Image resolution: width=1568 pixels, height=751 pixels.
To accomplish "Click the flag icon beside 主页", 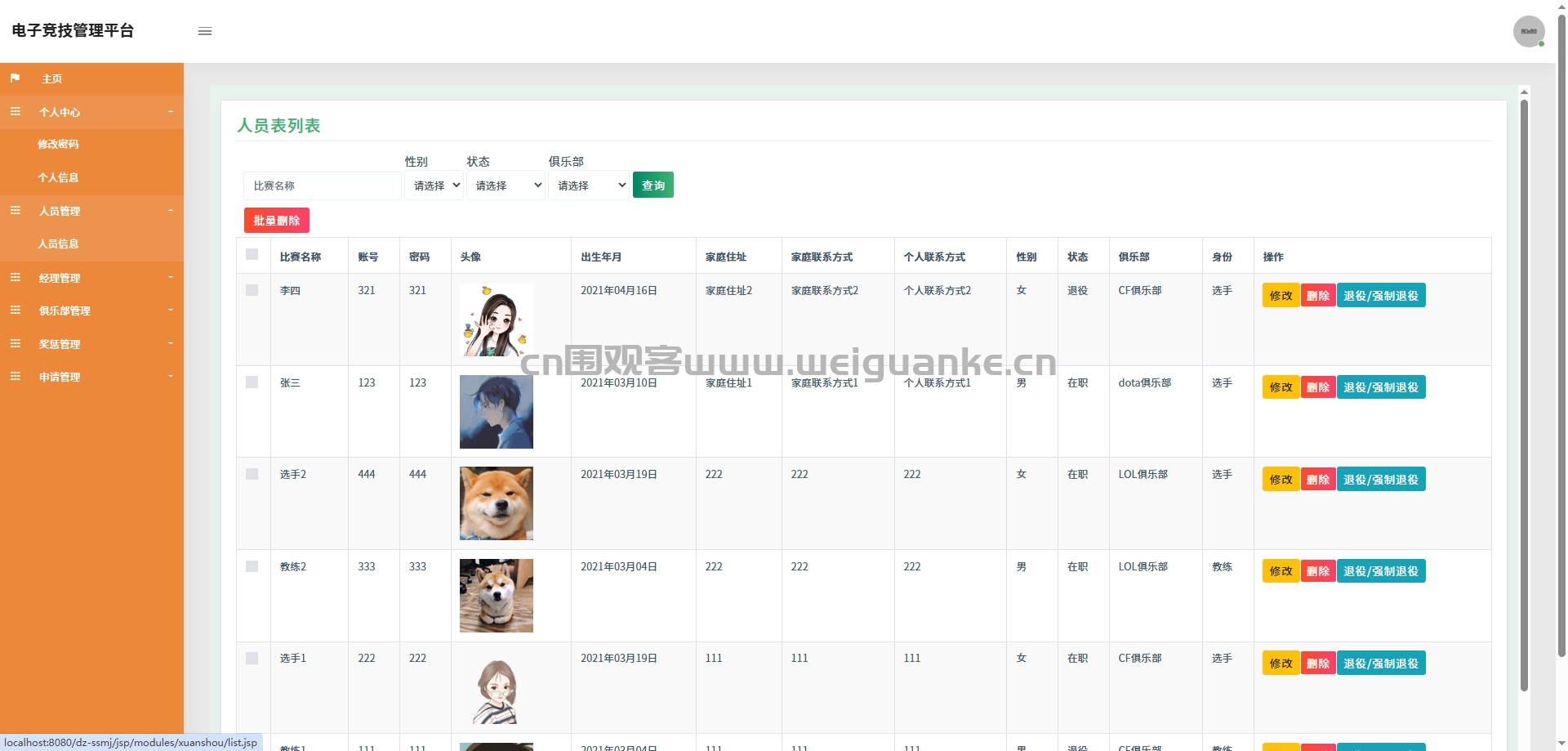I will point(15,78).
